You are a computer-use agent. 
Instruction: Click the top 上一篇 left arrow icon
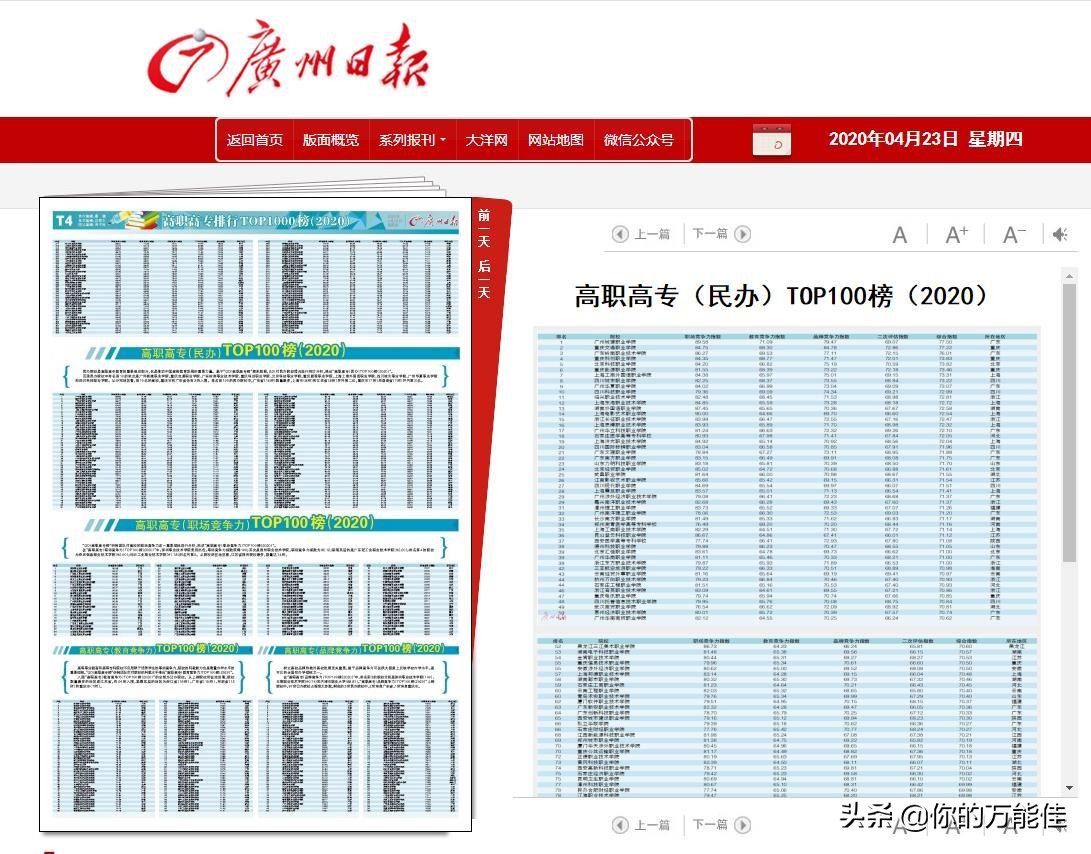pyautogui.click(x=620, y=234)
